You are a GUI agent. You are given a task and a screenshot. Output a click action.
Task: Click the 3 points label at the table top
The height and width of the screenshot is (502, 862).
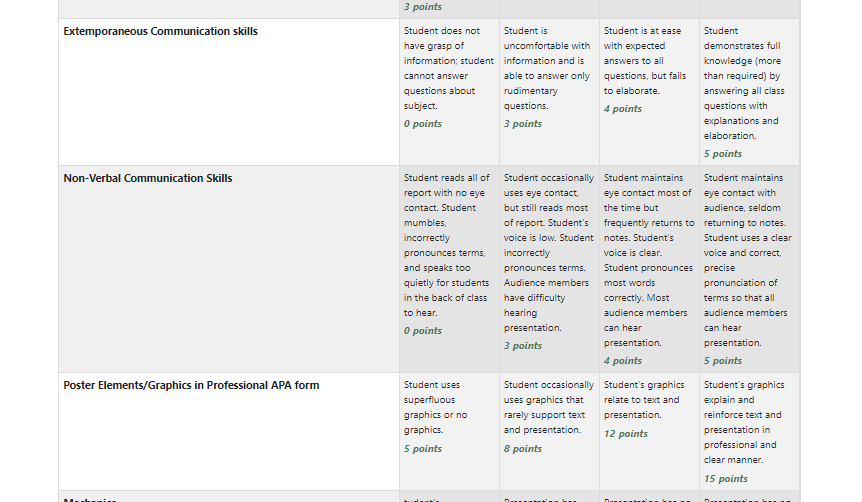click(x=423, y=7)
